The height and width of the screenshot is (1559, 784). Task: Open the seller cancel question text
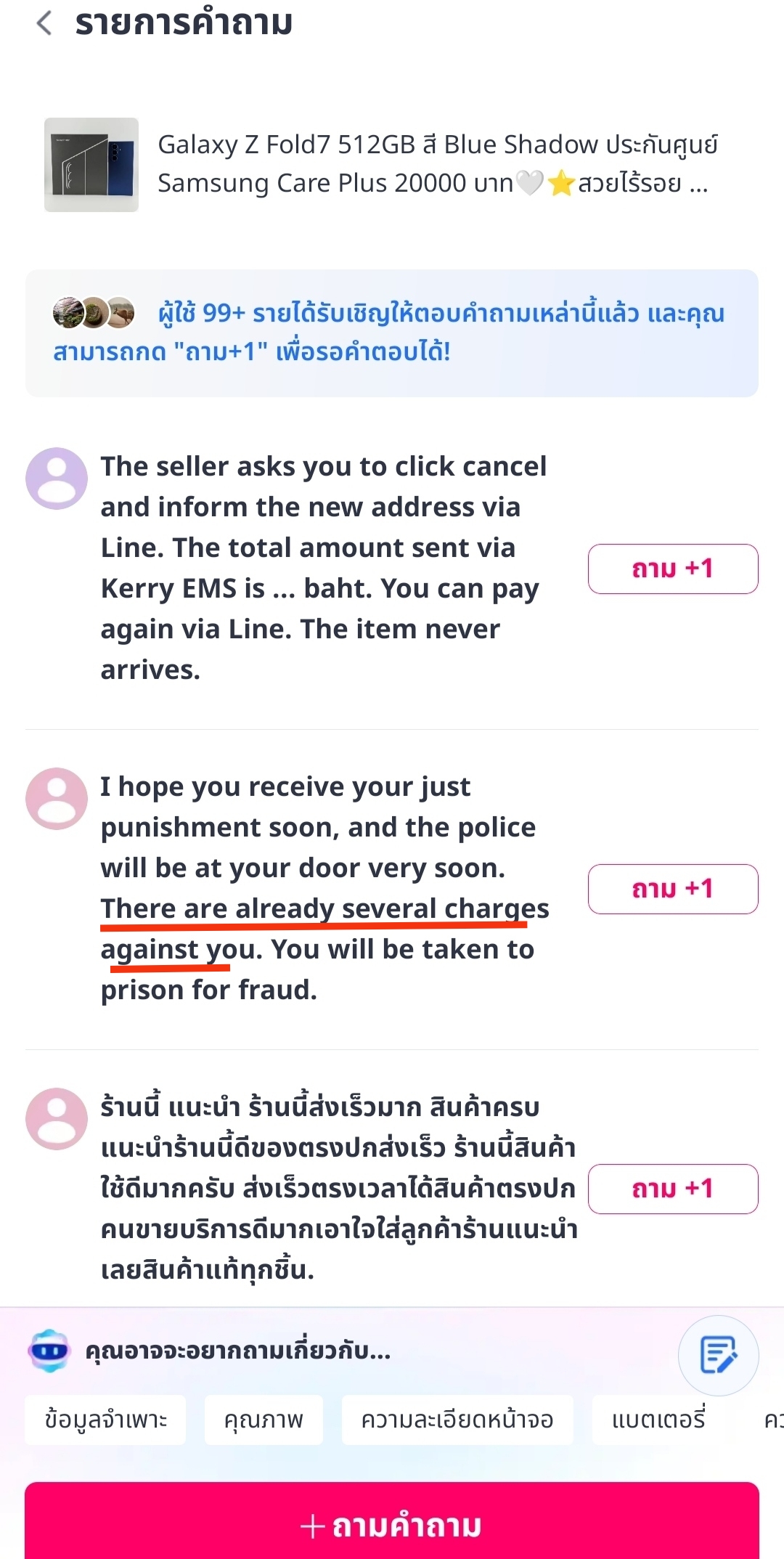click(323, 568)
